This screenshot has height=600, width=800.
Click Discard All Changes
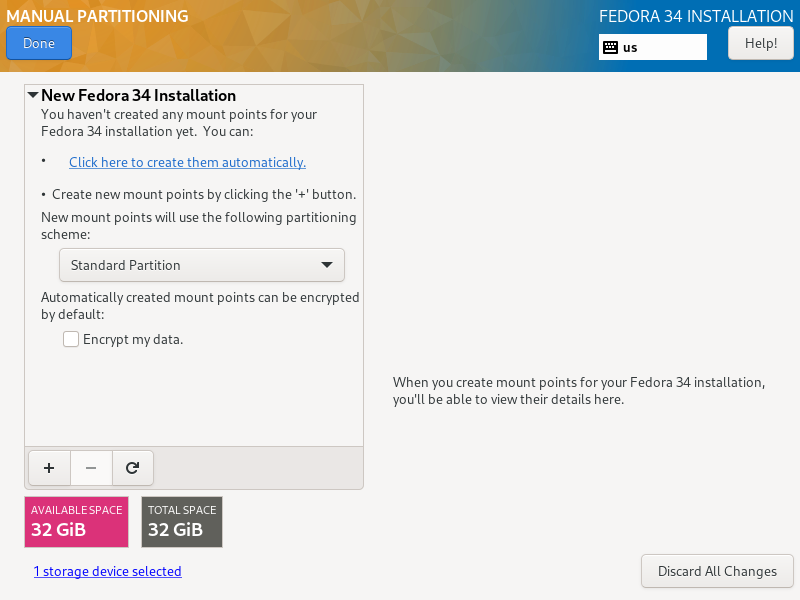tap(717, 571)
